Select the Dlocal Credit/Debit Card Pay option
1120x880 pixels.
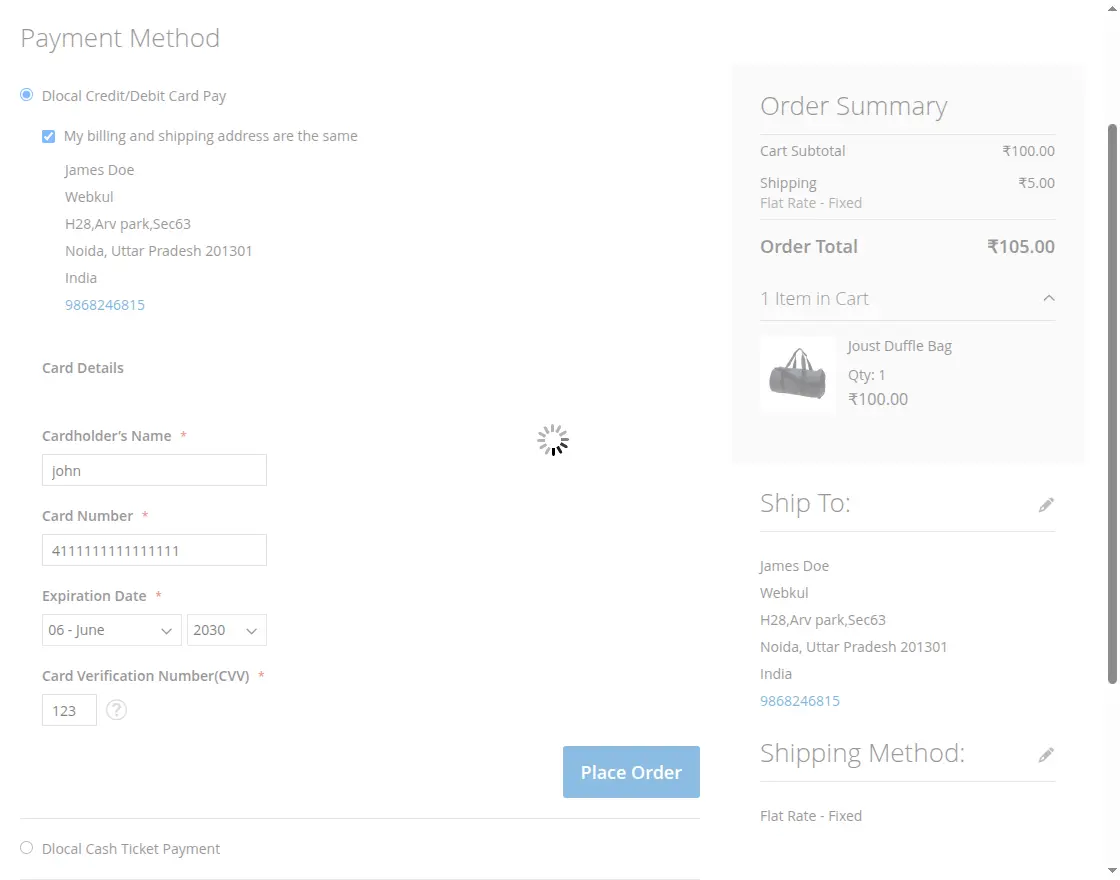pyautogui.click(x=25, y=95)
